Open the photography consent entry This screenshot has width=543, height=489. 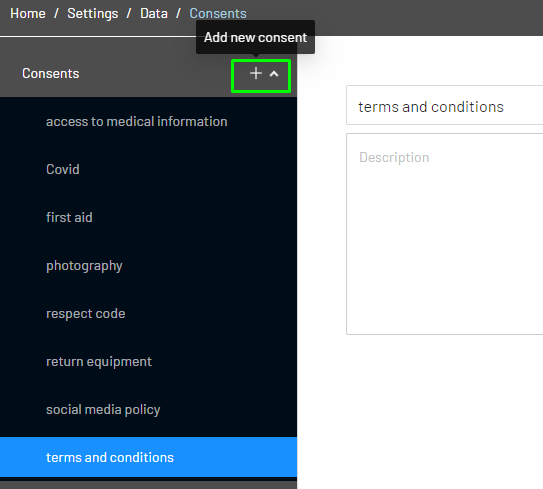148,266
